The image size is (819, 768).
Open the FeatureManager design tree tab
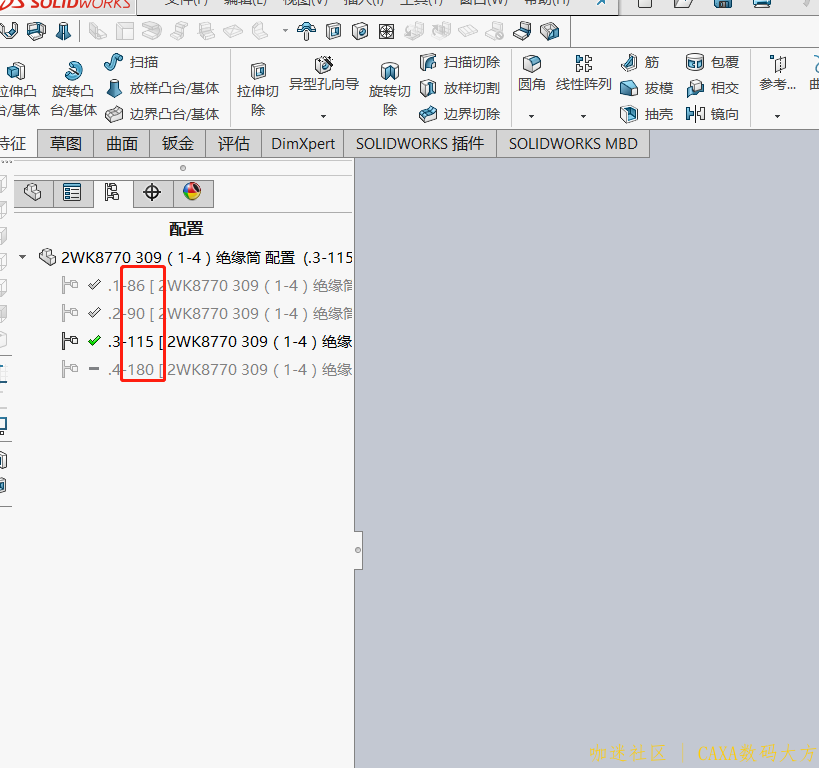[x=33, y=193]
